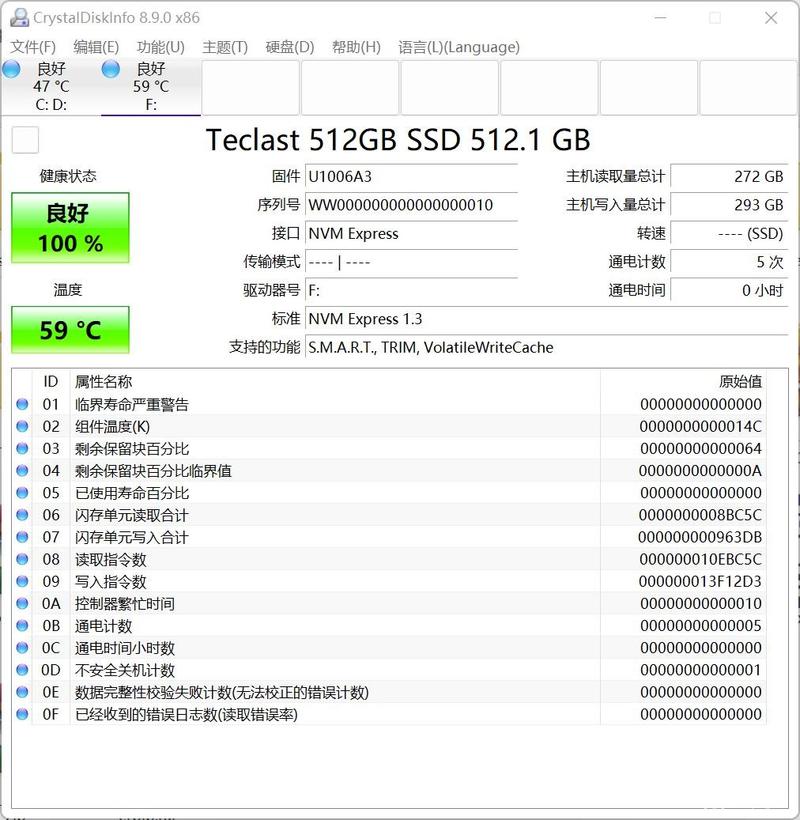Open the 主题(T) menu
800x820 pixels.
[225, 47]
